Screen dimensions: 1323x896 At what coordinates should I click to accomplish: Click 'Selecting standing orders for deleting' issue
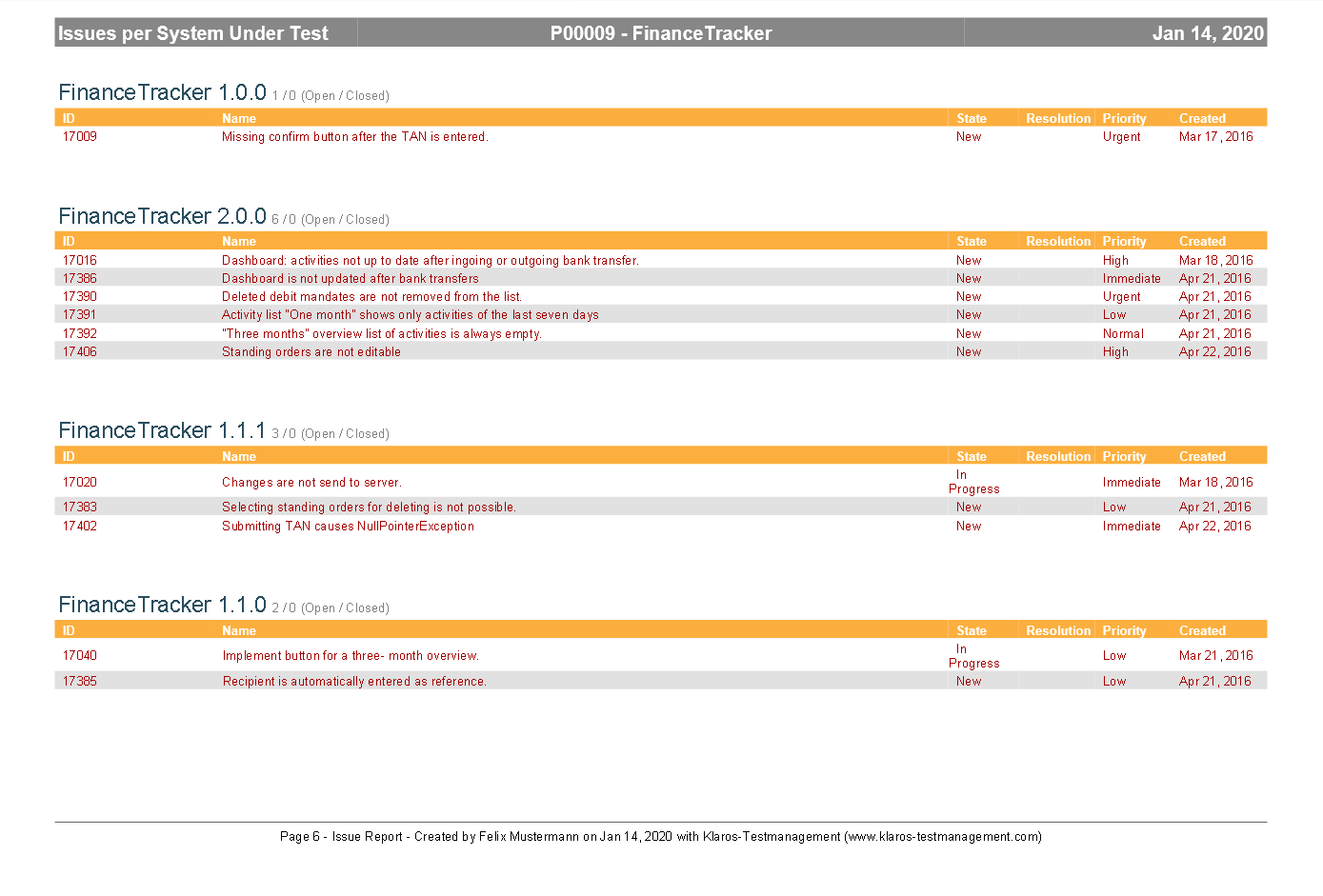369,508
